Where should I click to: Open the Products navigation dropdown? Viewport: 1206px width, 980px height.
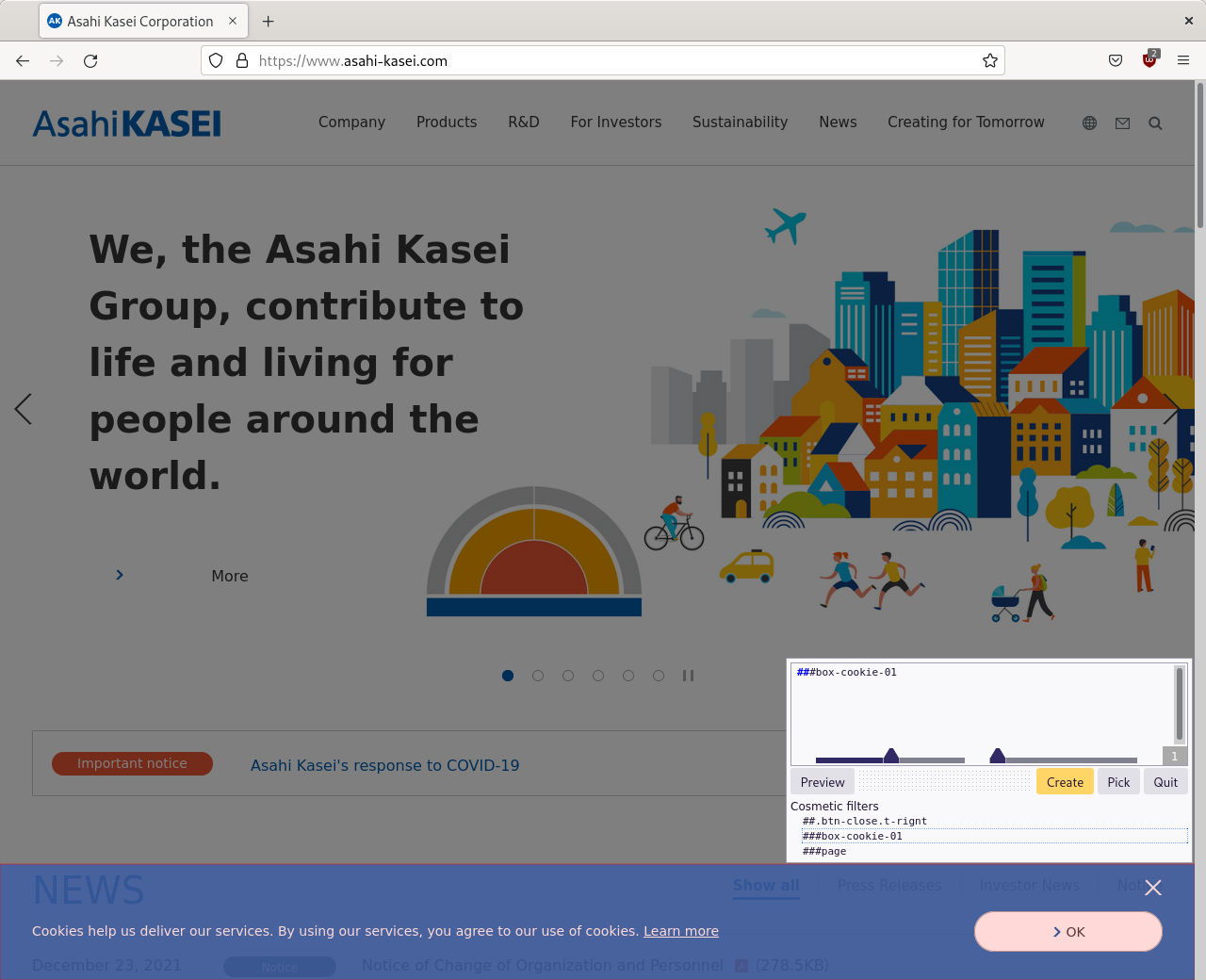447,122
